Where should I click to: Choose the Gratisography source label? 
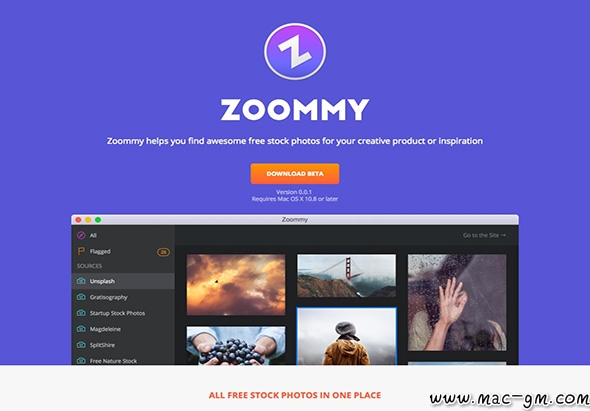pyautogui.click(x=109, y=297)
